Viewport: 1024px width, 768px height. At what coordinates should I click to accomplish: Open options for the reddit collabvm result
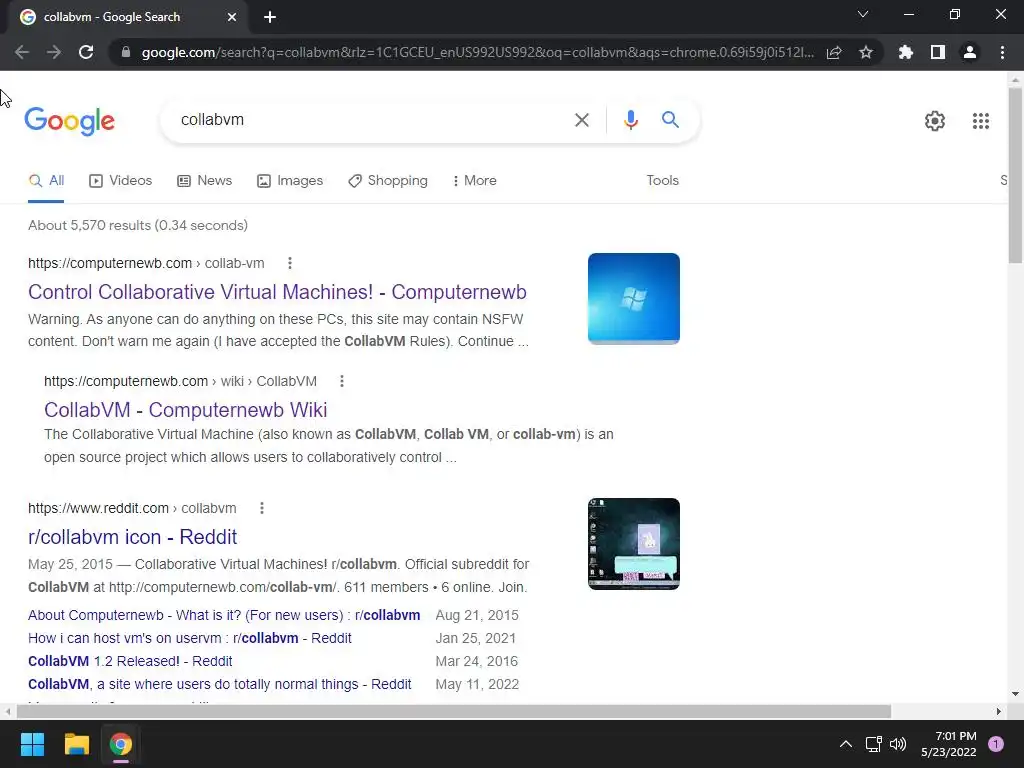[262, 508]
